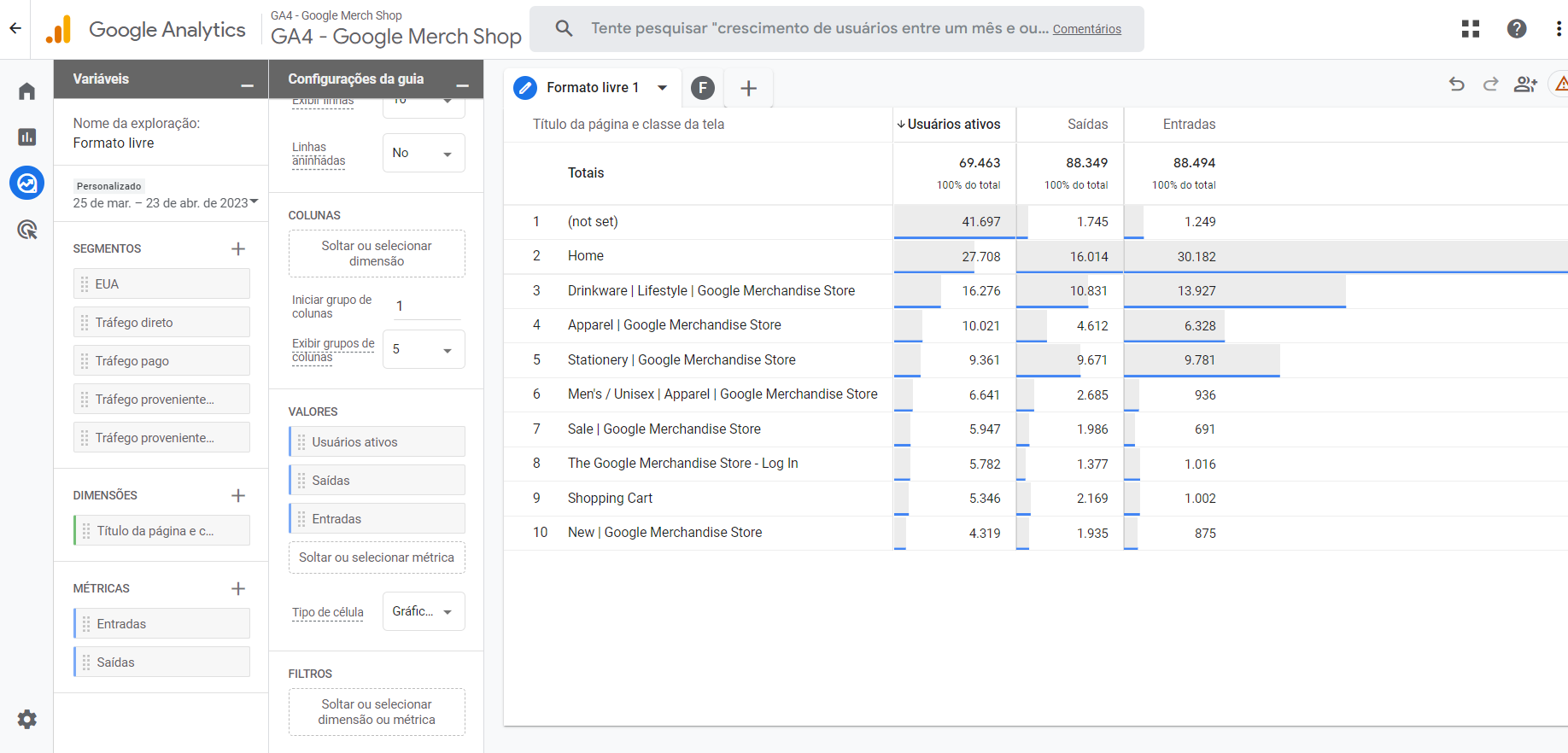Add a new tab with plus button

tap(748, 88)
